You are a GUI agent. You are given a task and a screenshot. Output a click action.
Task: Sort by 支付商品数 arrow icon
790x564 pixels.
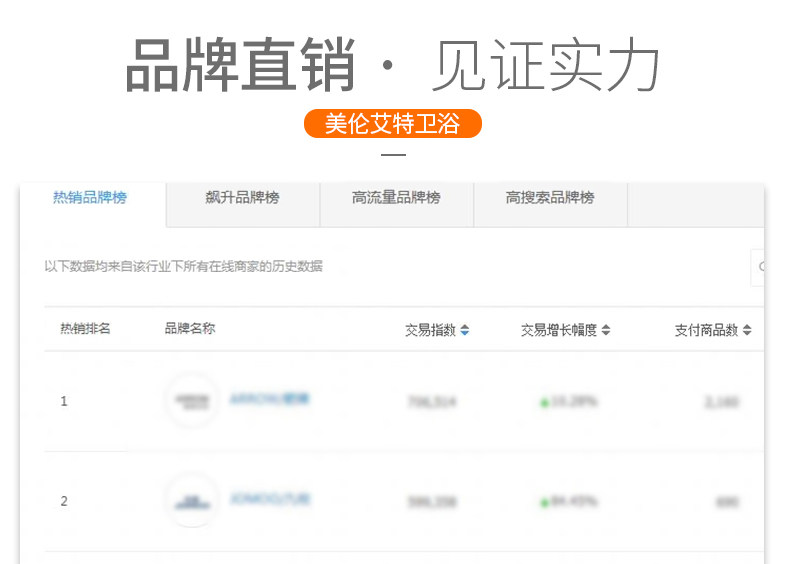[x=747, y=330]
